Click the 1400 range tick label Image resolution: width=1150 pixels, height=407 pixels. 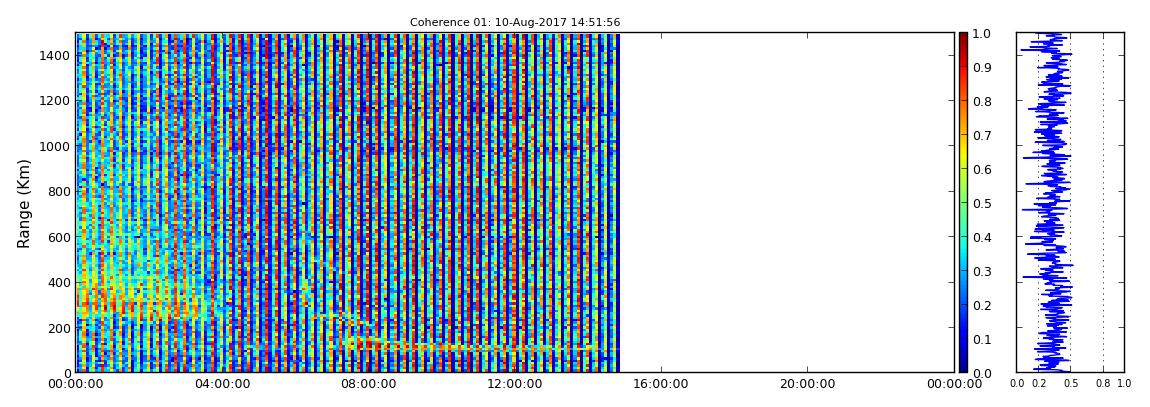[54, 55]
